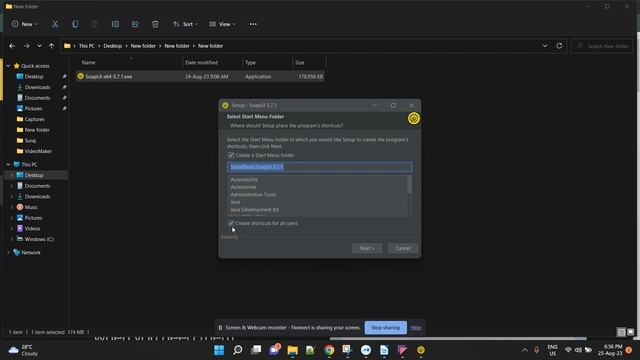
Task: Click the Wi-Fi network tray icon
Action: (568, 350)
